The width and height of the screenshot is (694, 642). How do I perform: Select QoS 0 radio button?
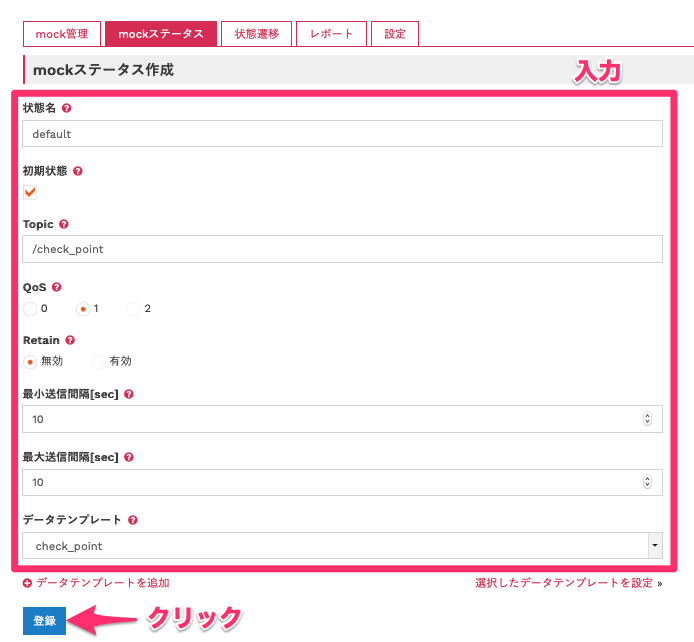click(30, 309)
